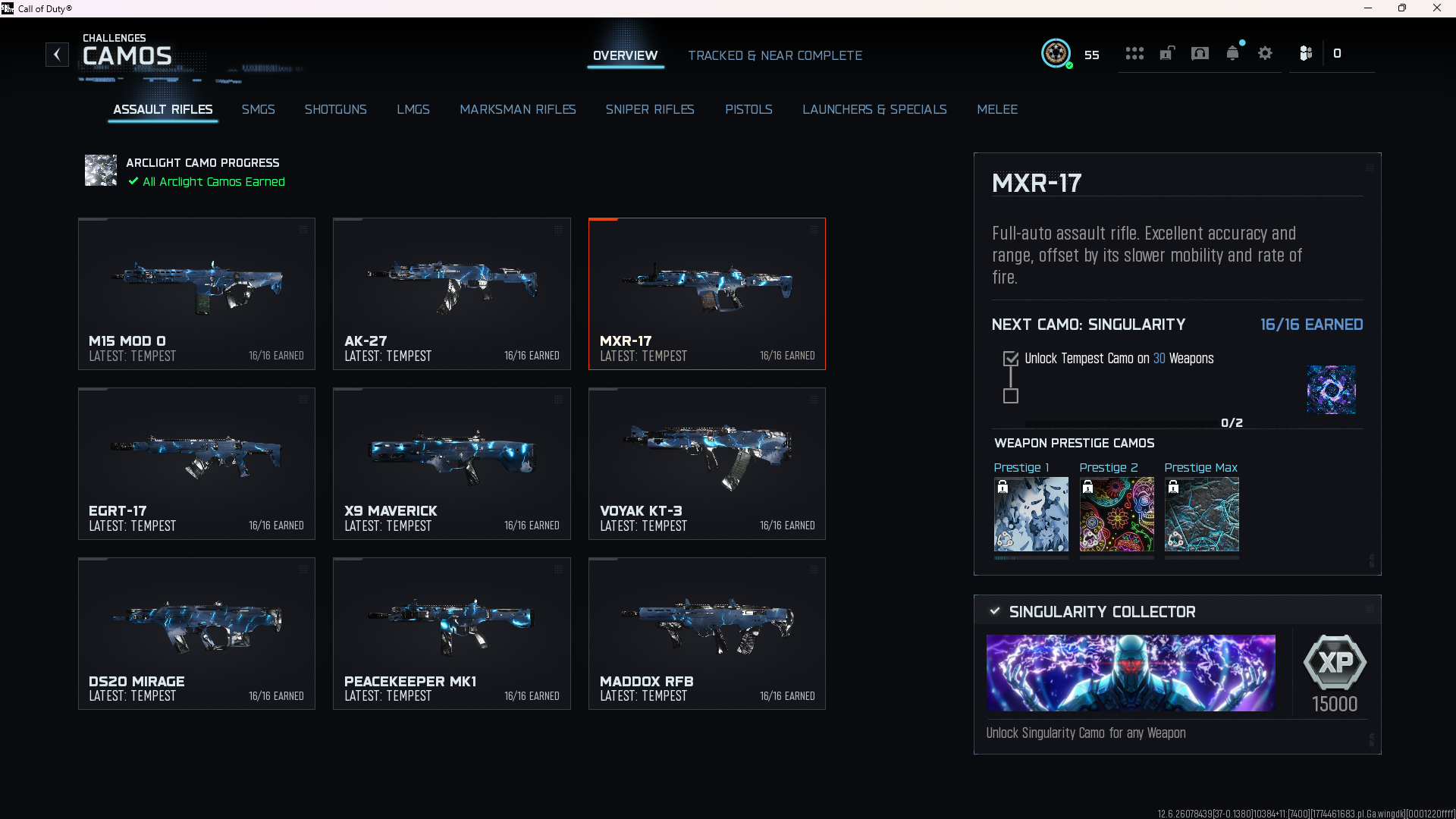1456x819 pixels.
Task: Open the grid menu on the MXR-17 card
Action: pyautogui.click(x=814, y=230)
